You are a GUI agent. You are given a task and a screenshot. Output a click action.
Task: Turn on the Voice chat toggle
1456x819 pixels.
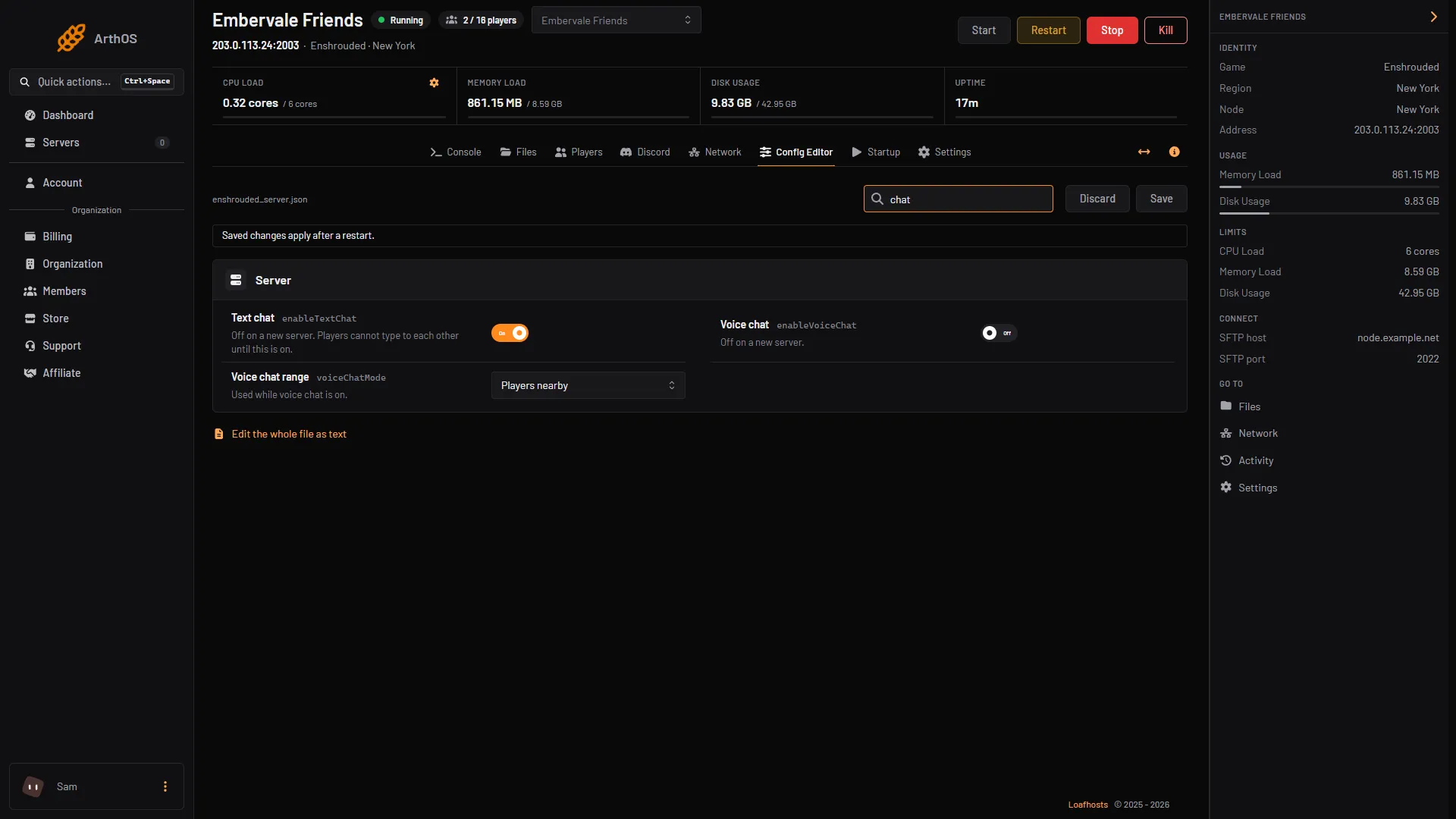tap(999, 333)
